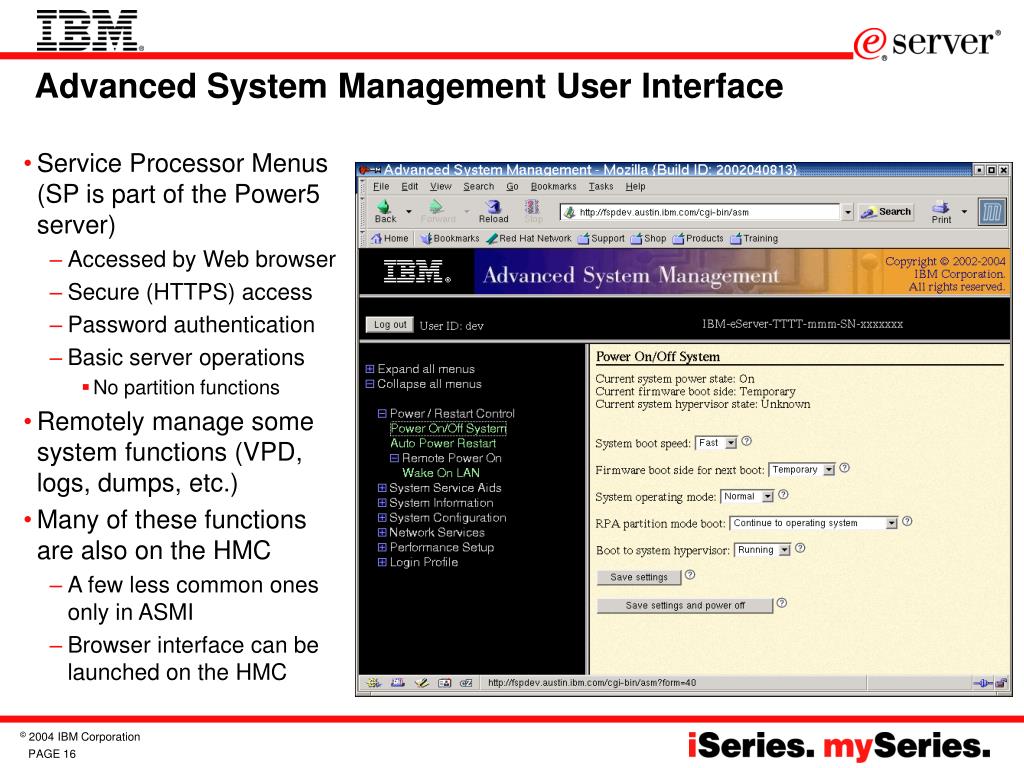Open the Bookmarks folder in personal toolbar
1024x768 pixels.
(x=450, y=238)
